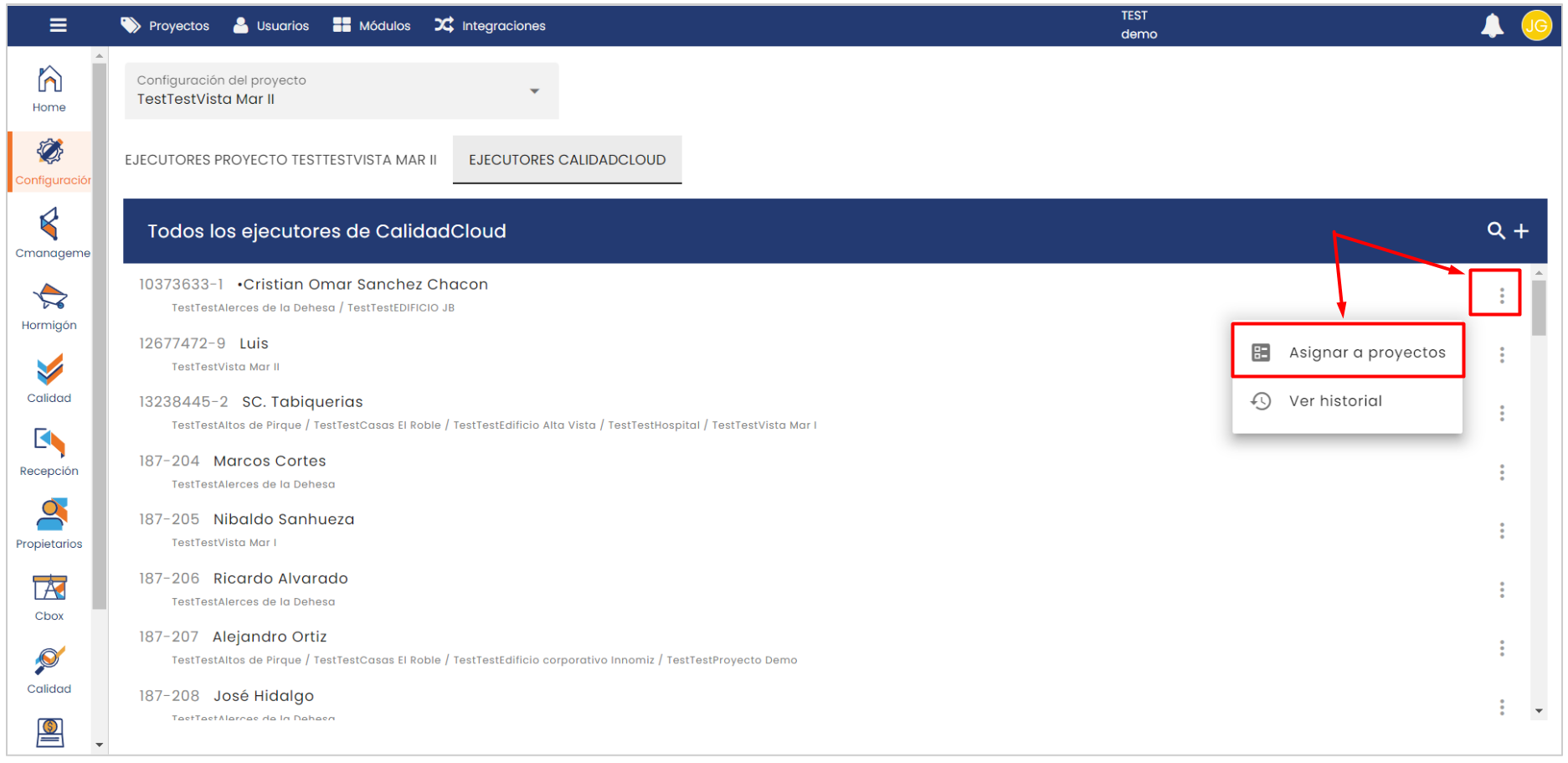Expand the Configuración del proyecto dropdown

pos(534,90)
